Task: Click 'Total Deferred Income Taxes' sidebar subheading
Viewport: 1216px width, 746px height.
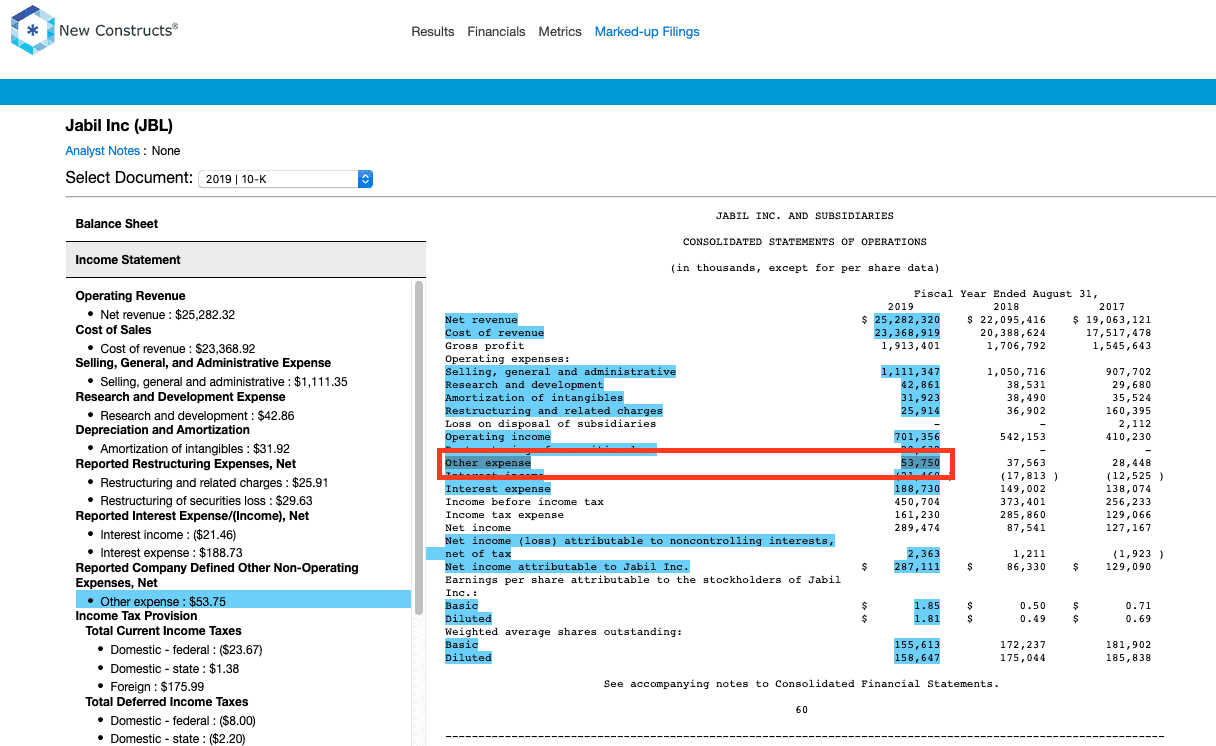Action: pyautogui.click(x=167, y=702)
